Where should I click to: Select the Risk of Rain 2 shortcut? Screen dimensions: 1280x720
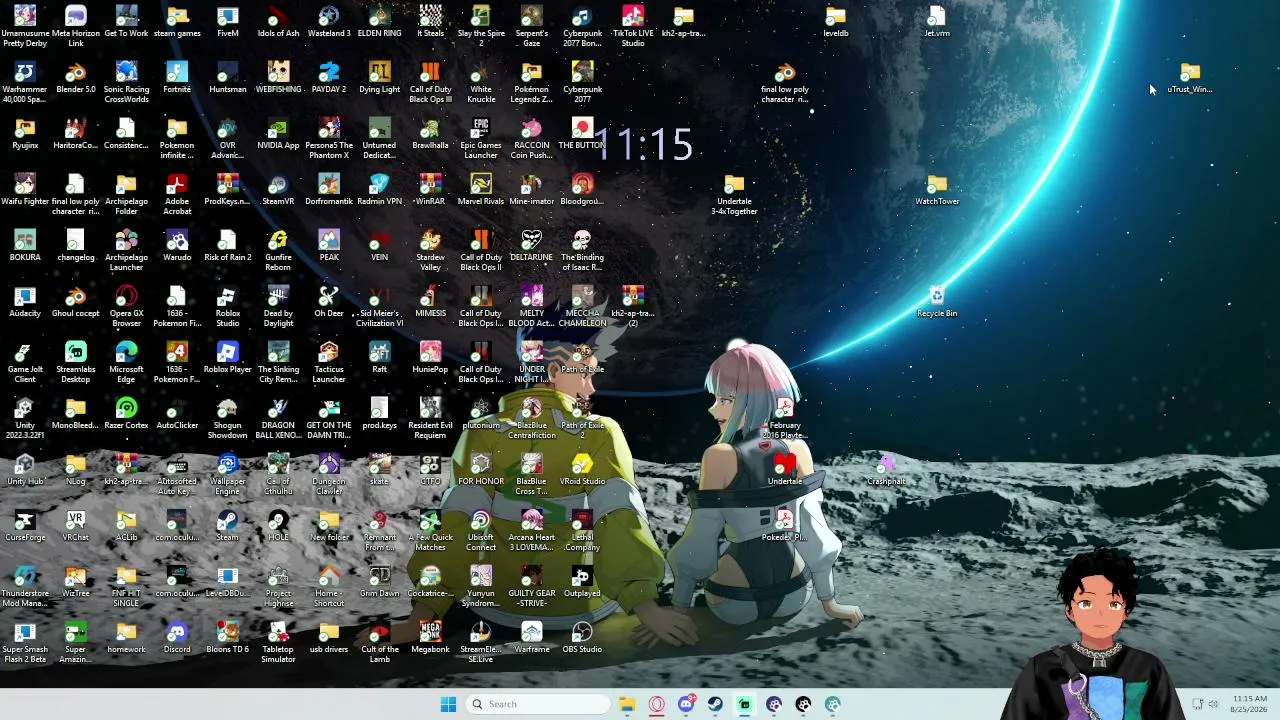pyautogui.click(x=228, y=246)
